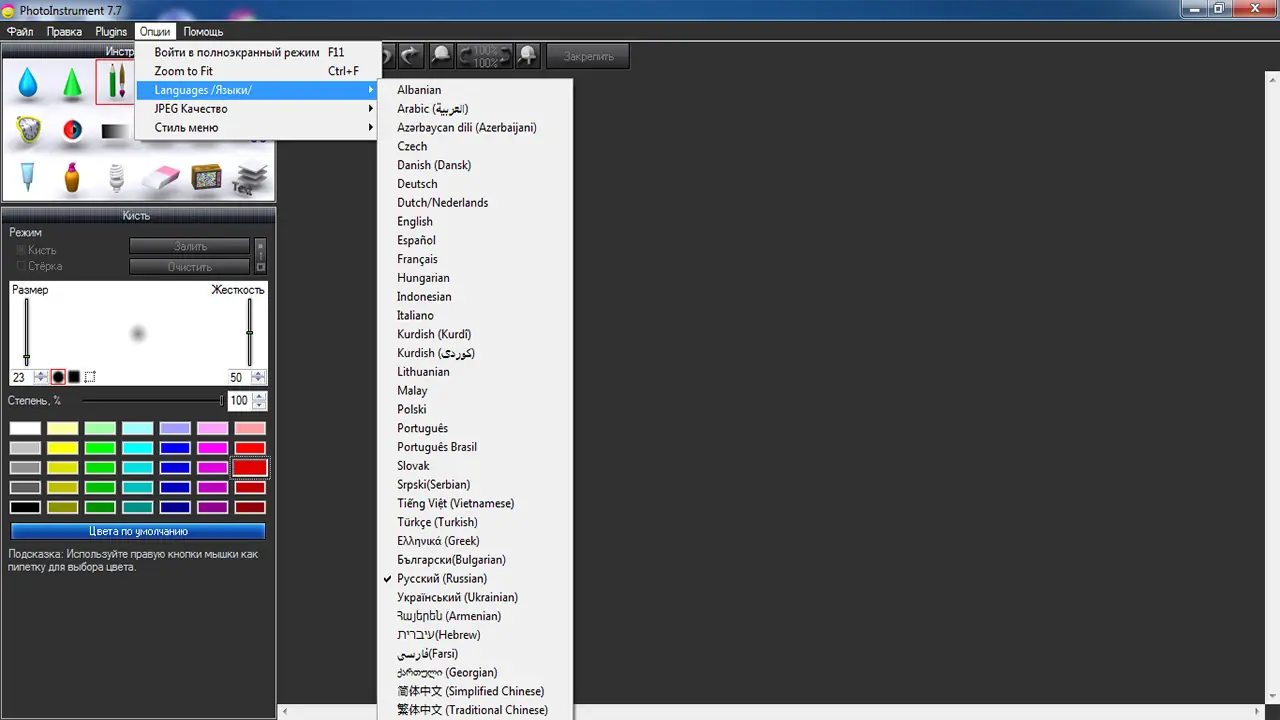Choose Zoom to Fit menu entry
Image resolution: width=1280 pixels, height=720 pixels.
tap(259, 71)
